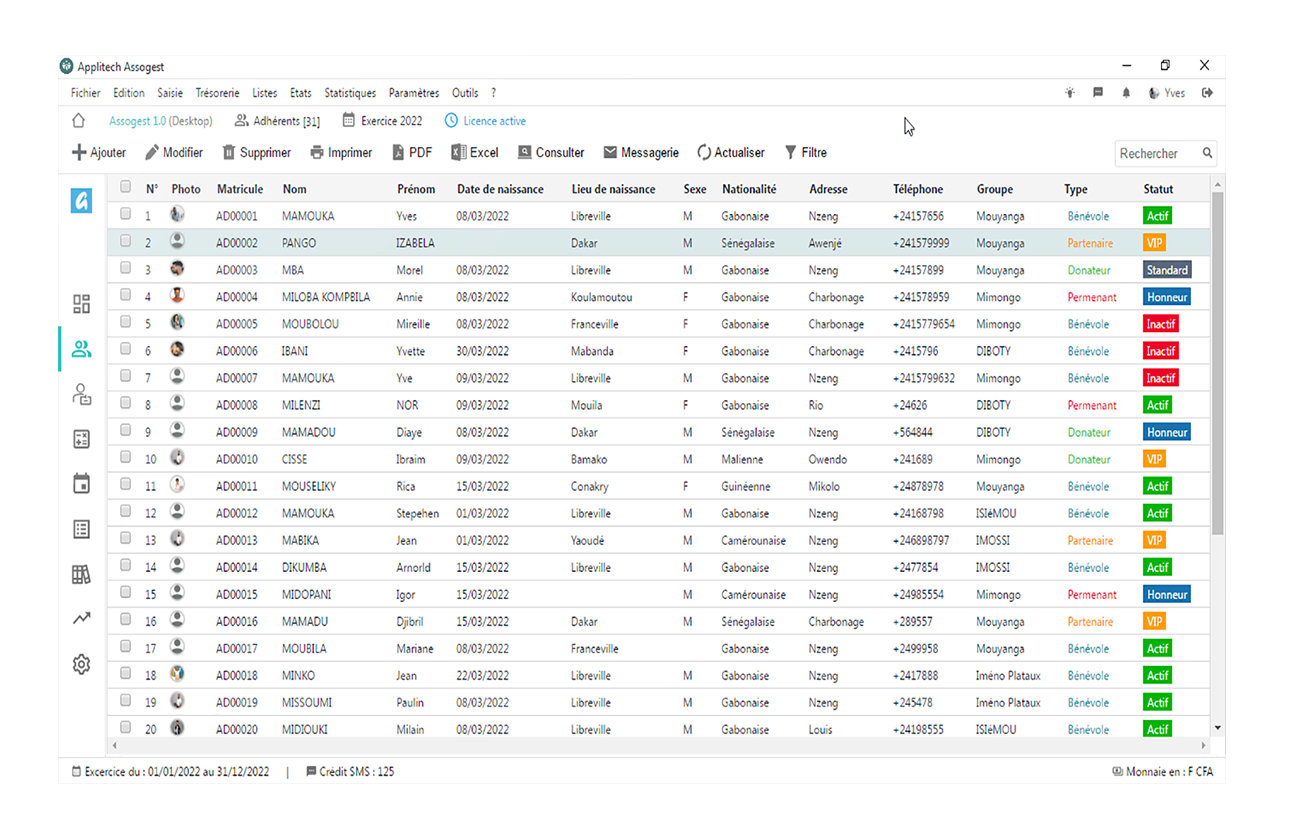1289x833 pixels.
Task: Select the Conakry birthplace cell
Action: 590,487
